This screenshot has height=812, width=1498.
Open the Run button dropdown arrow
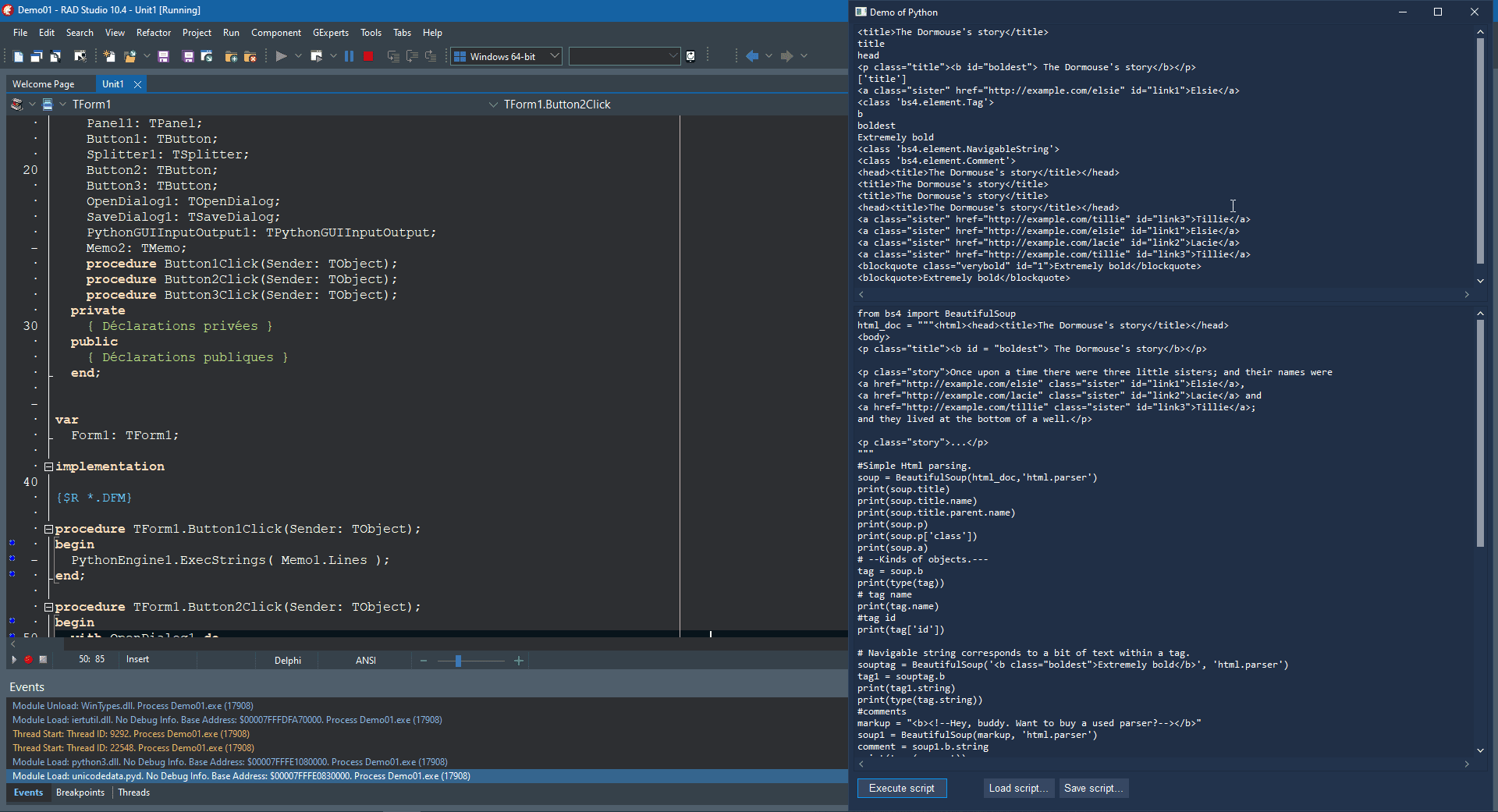[298, 56]
